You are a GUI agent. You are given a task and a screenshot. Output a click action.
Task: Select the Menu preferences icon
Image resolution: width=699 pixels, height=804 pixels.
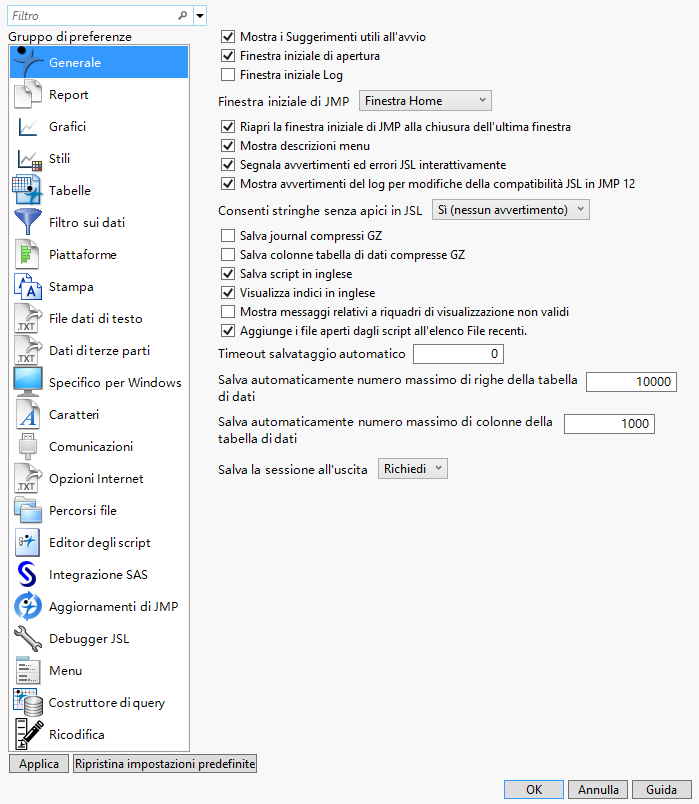[28, 670]
